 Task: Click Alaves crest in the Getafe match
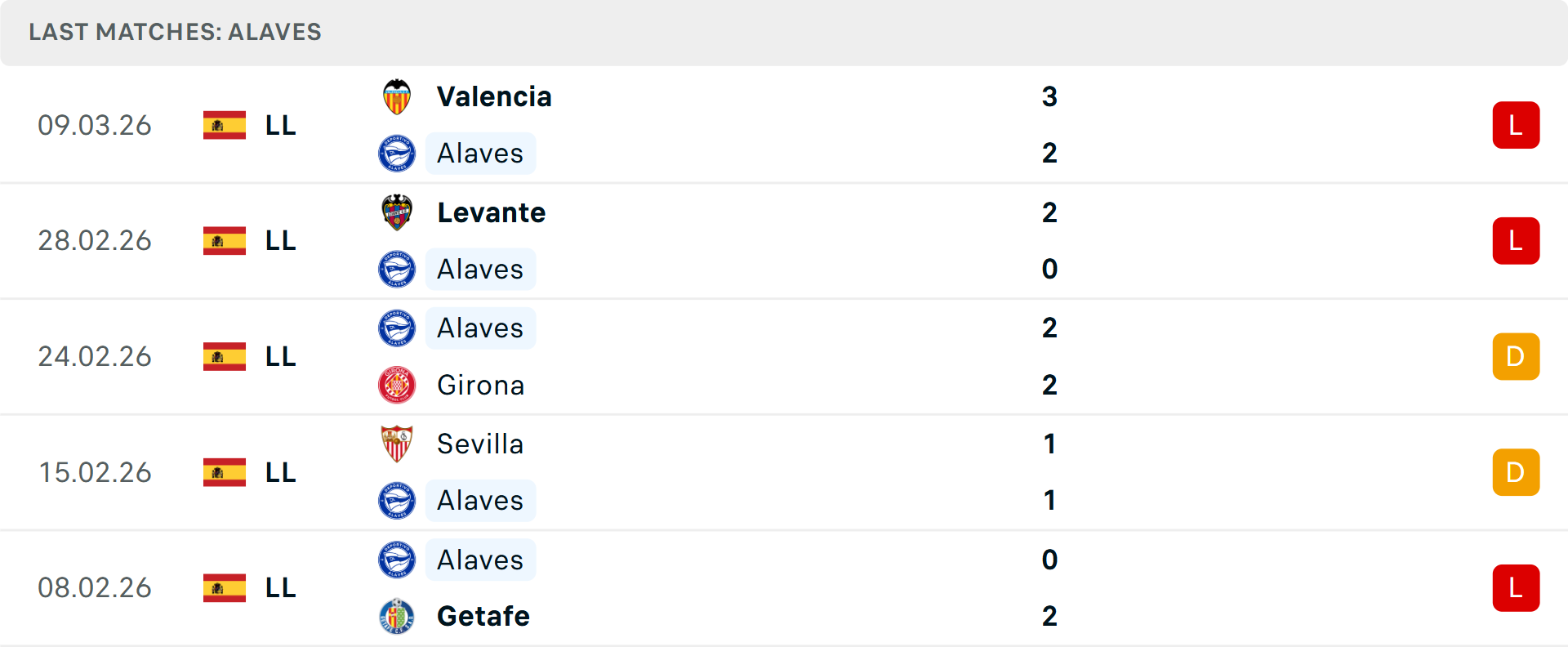coord(397,560)
